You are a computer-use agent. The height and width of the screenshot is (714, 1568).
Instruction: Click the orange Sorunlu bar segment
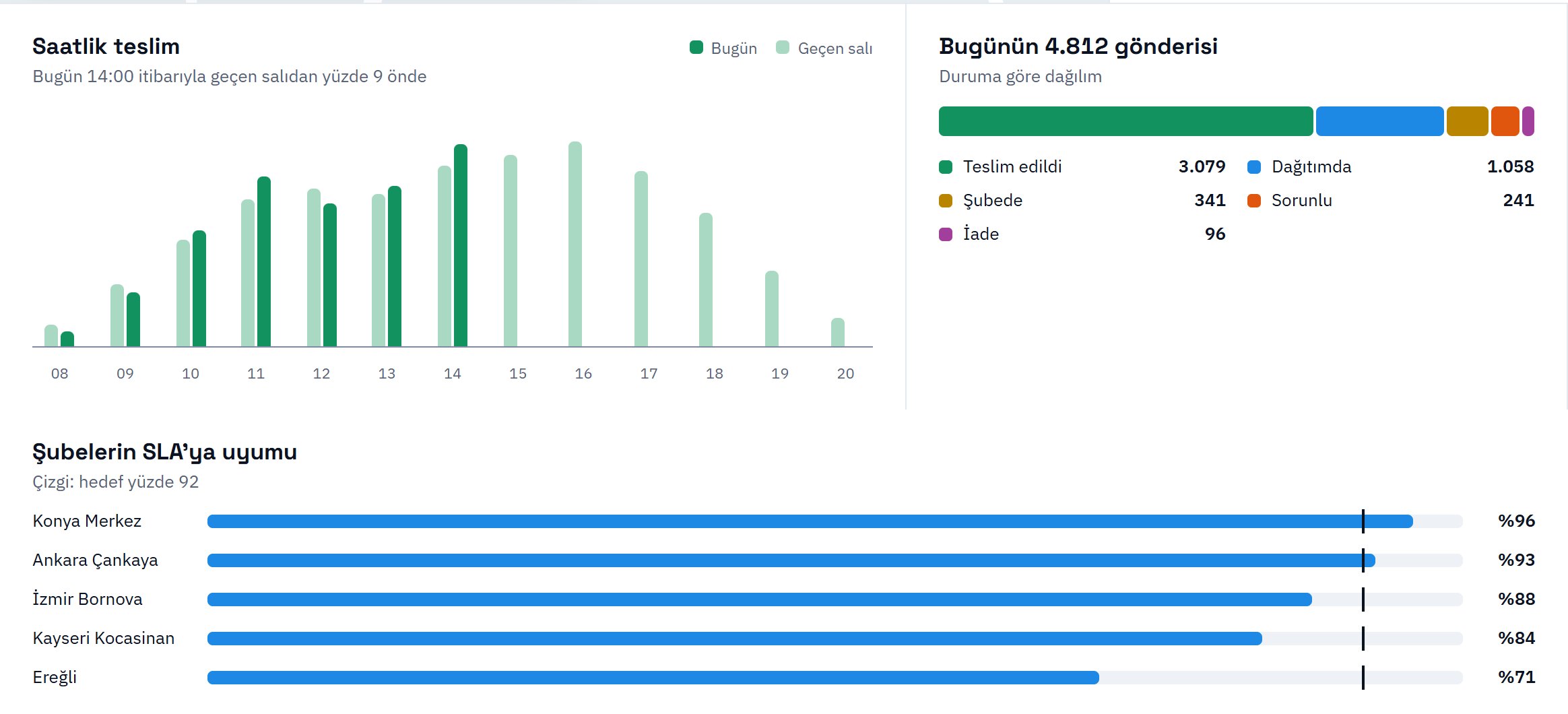tap(1505, 121)
